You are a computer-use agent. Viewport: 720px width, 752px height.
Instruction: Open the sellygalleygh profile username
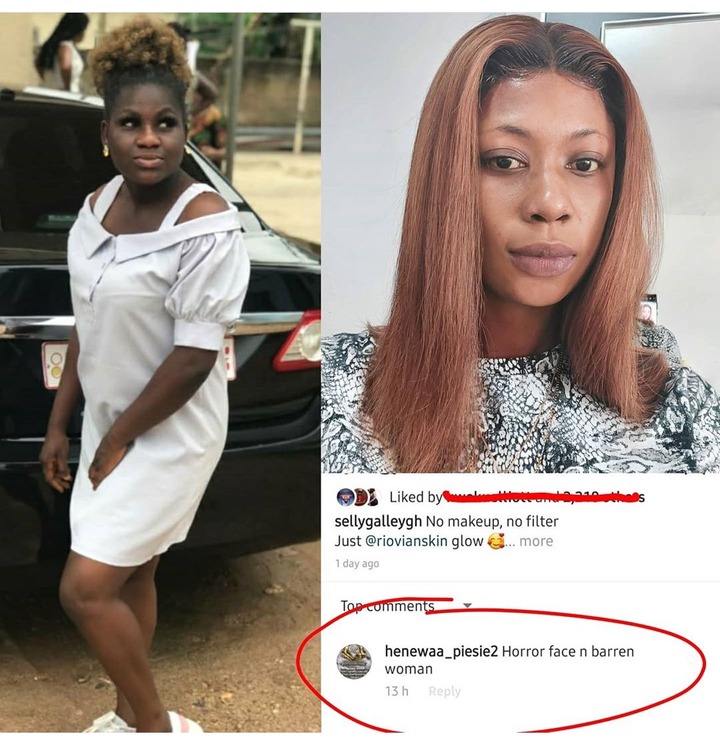tap(378, 521)
